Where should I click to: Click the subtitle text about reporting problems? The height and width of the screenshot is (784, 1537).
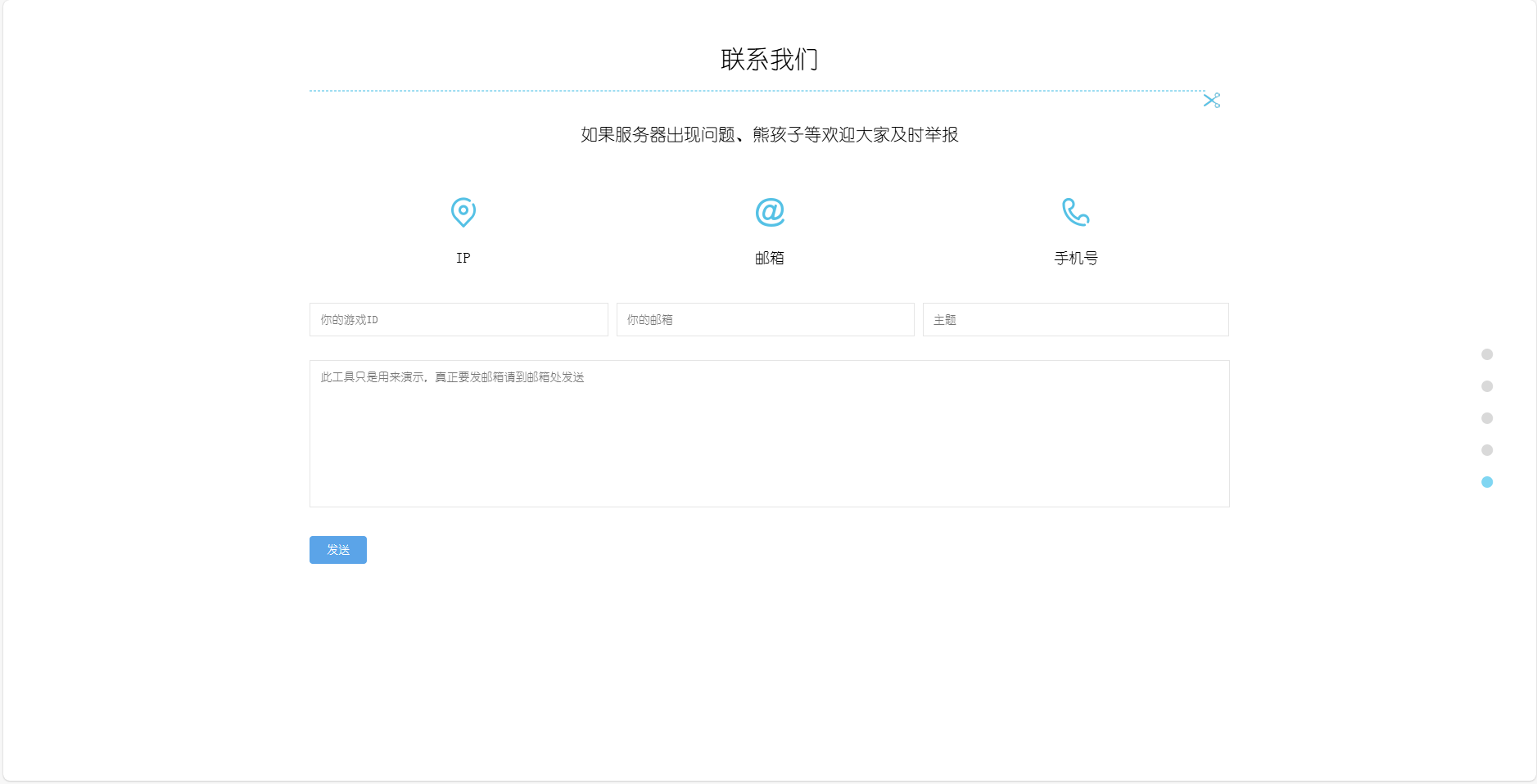[x=769, y=135]
